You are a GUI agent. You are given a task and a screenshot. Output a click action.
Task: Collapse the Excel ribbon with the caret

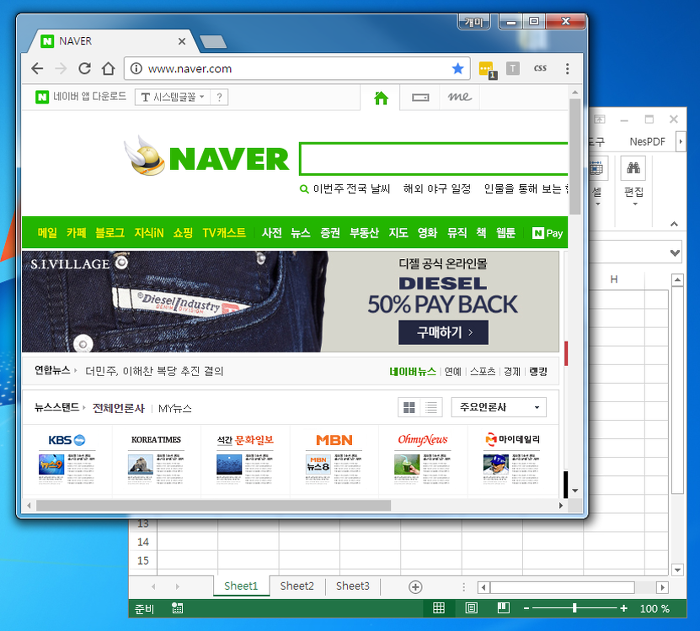coord(674,224)
